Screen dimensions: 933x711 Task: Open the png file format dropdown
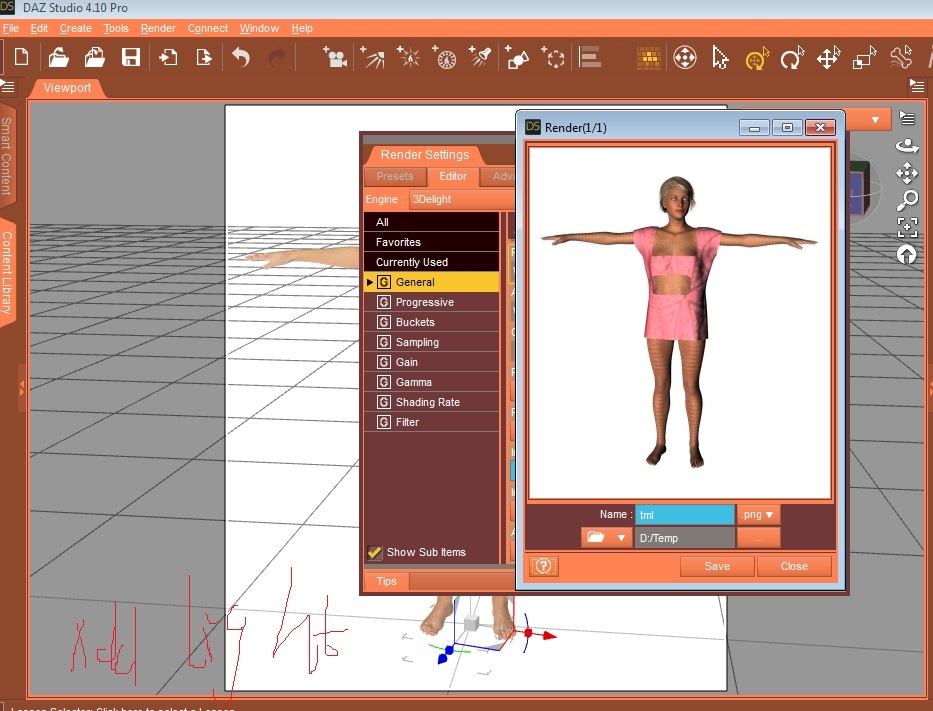[x=758, y=514]
